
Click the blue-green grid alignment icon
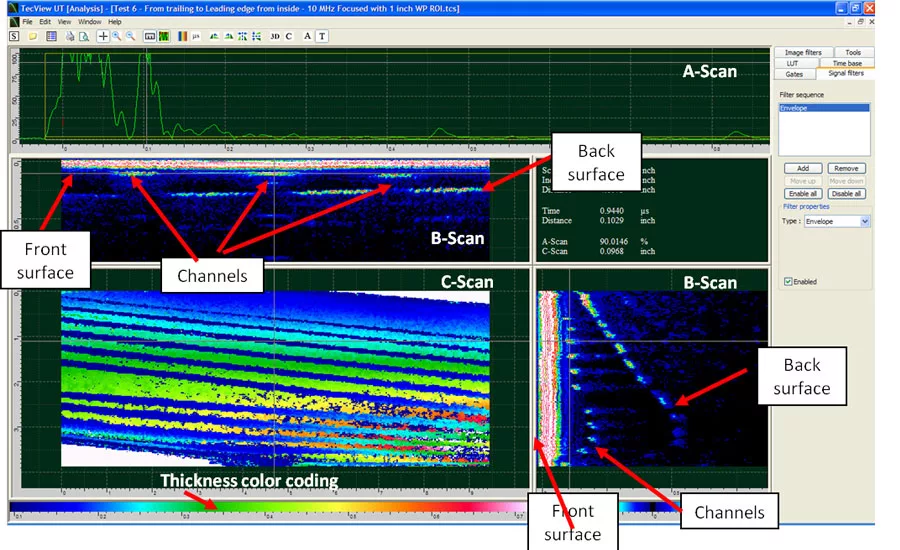pos(242,36)
